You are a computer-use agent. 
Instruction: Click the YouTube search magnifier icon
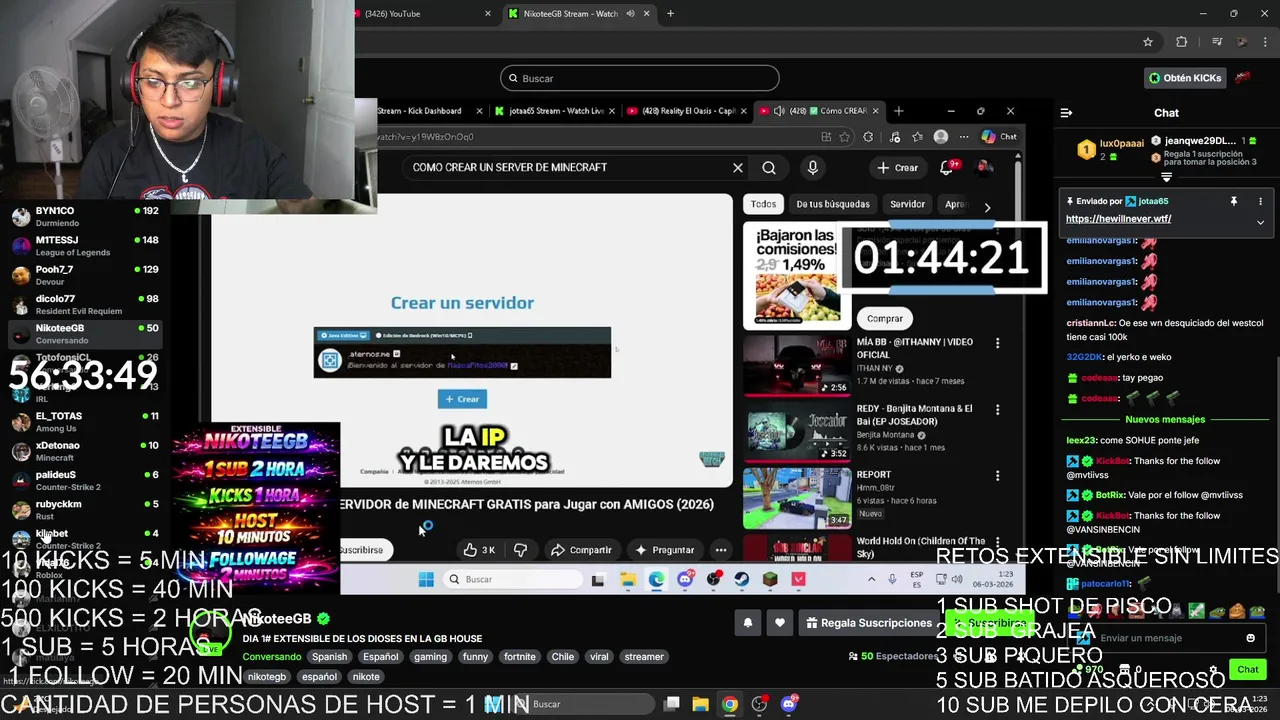pos(769,168)
